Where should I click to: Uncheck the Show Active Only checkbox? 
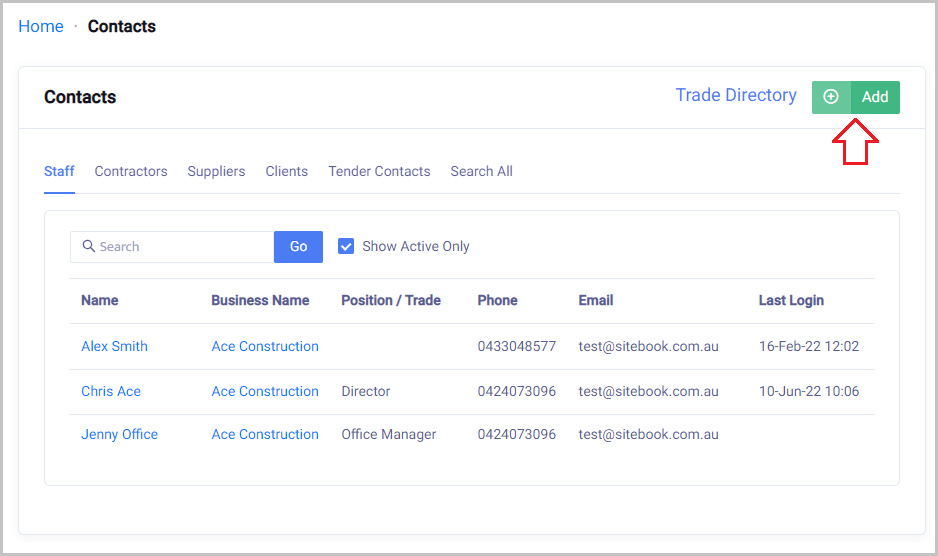[346, 246]
